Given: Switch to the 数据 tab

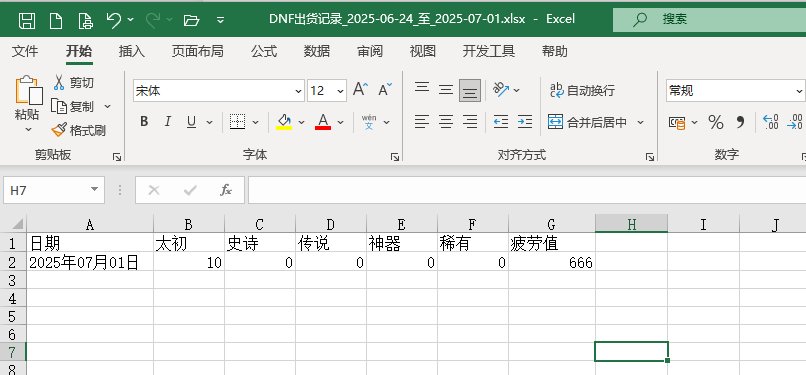Looking at the screenshot, I should pos(317,51).
